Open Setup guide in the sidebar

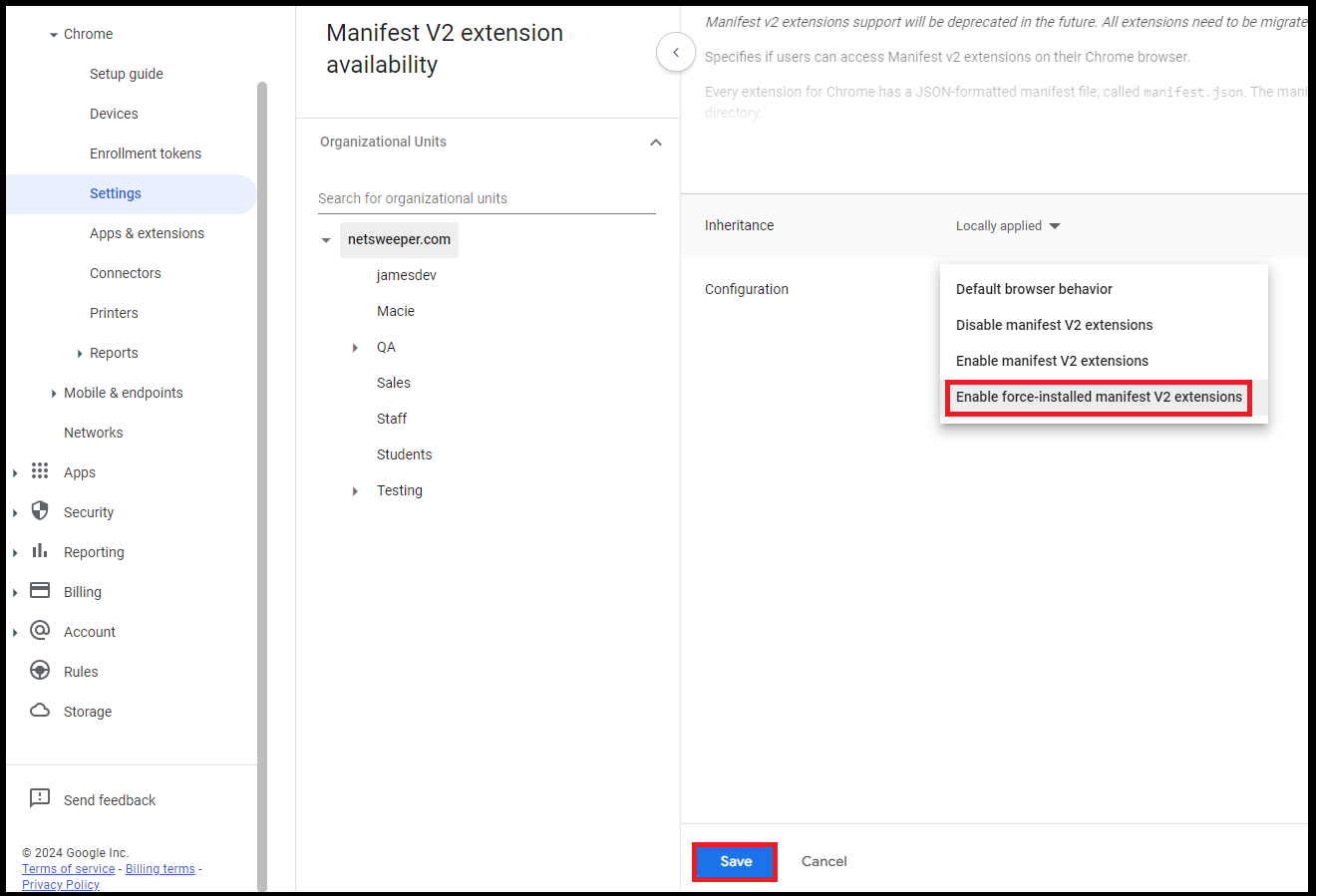[x=127, y=74]
